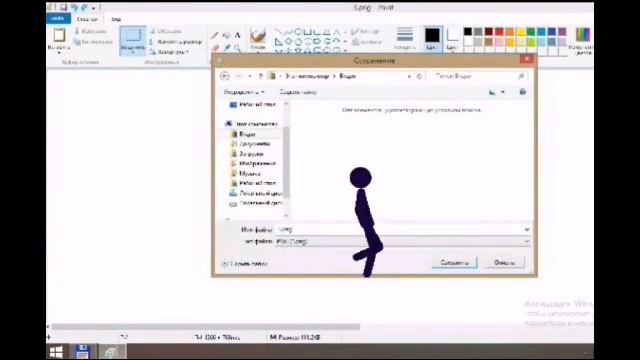Select the Color picker eyedropper tool
Image resolution: width=640 pixels, height=360 pixels.
tap(226, 48)
